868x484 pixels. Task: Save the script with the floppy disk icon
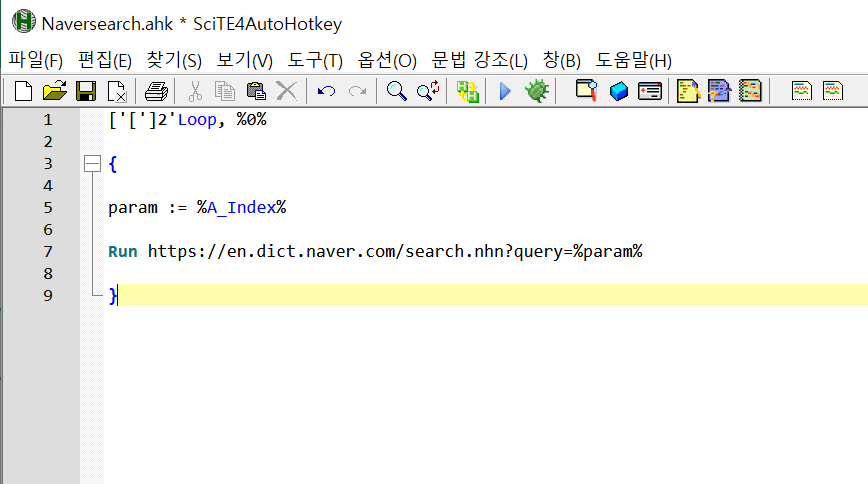(x=86, y=91)
